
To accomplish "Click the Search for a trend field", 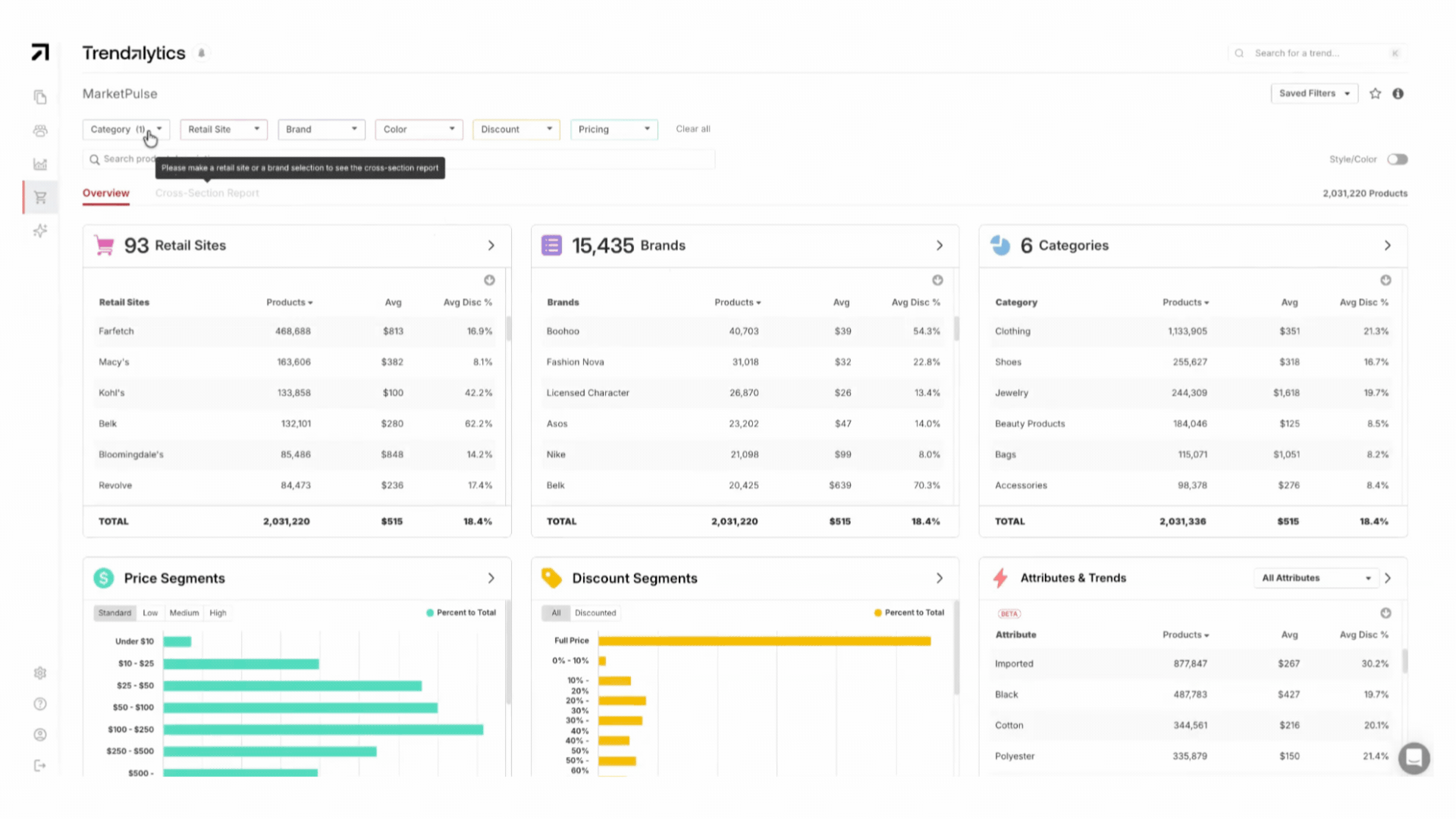I will 1318,53.
